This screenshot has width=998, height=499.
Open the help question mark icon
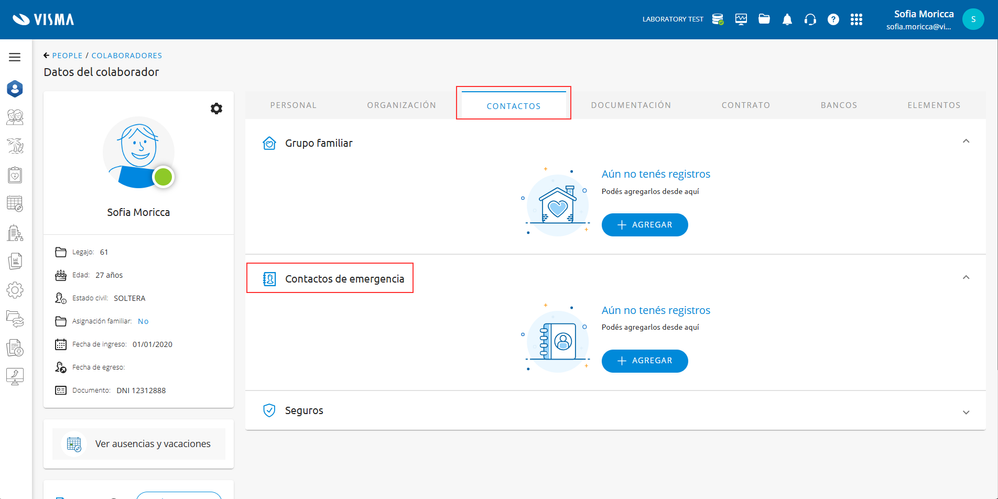click(833, 19)
